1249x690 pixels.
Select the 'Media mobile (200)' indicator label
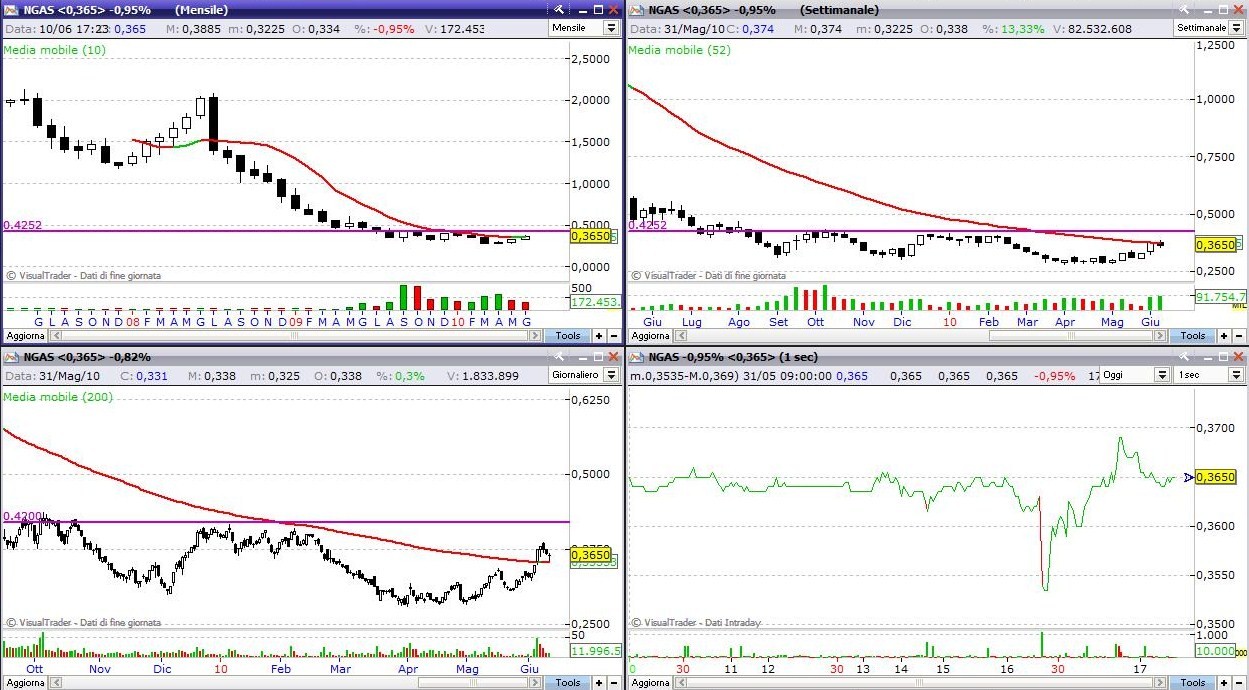(58, 397)
